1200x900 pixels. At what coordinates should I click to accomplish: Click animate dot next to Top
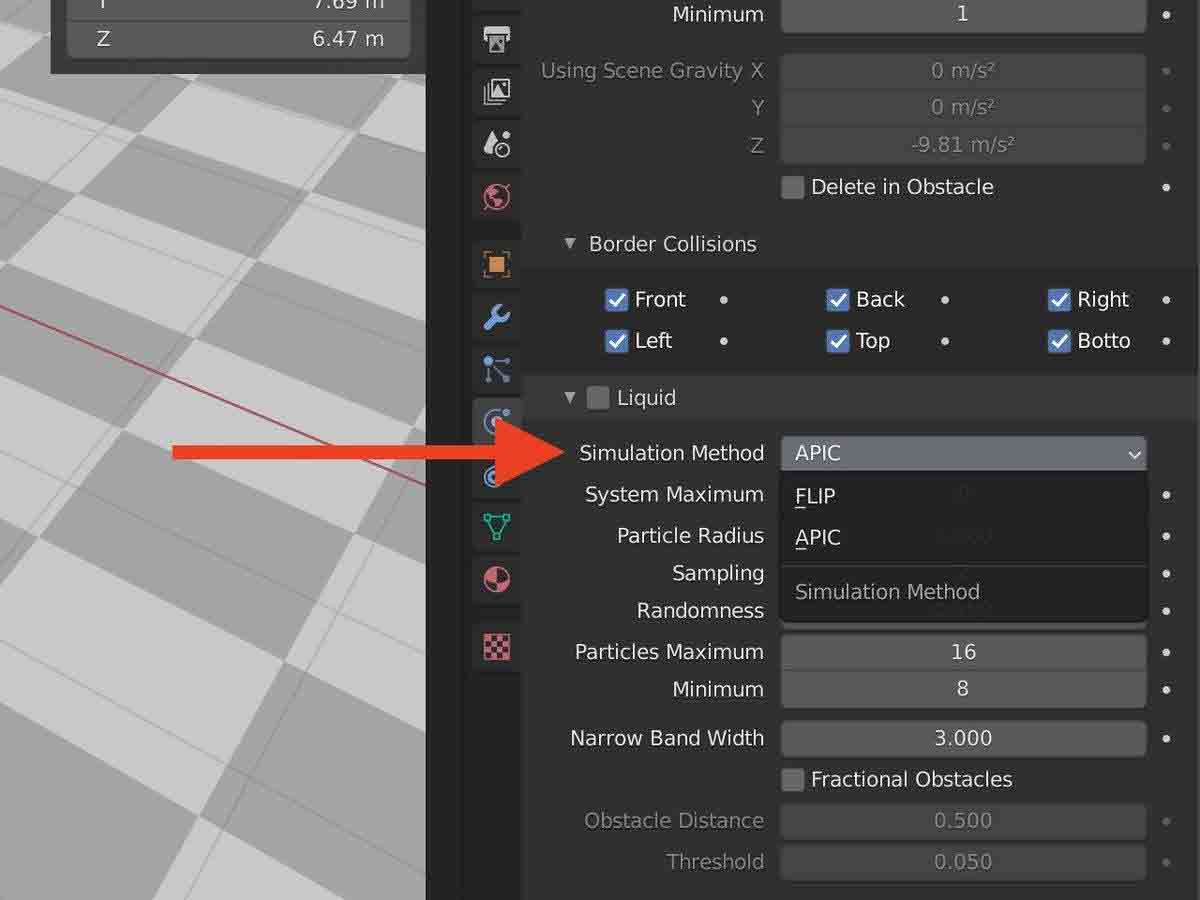click(945, 341)
